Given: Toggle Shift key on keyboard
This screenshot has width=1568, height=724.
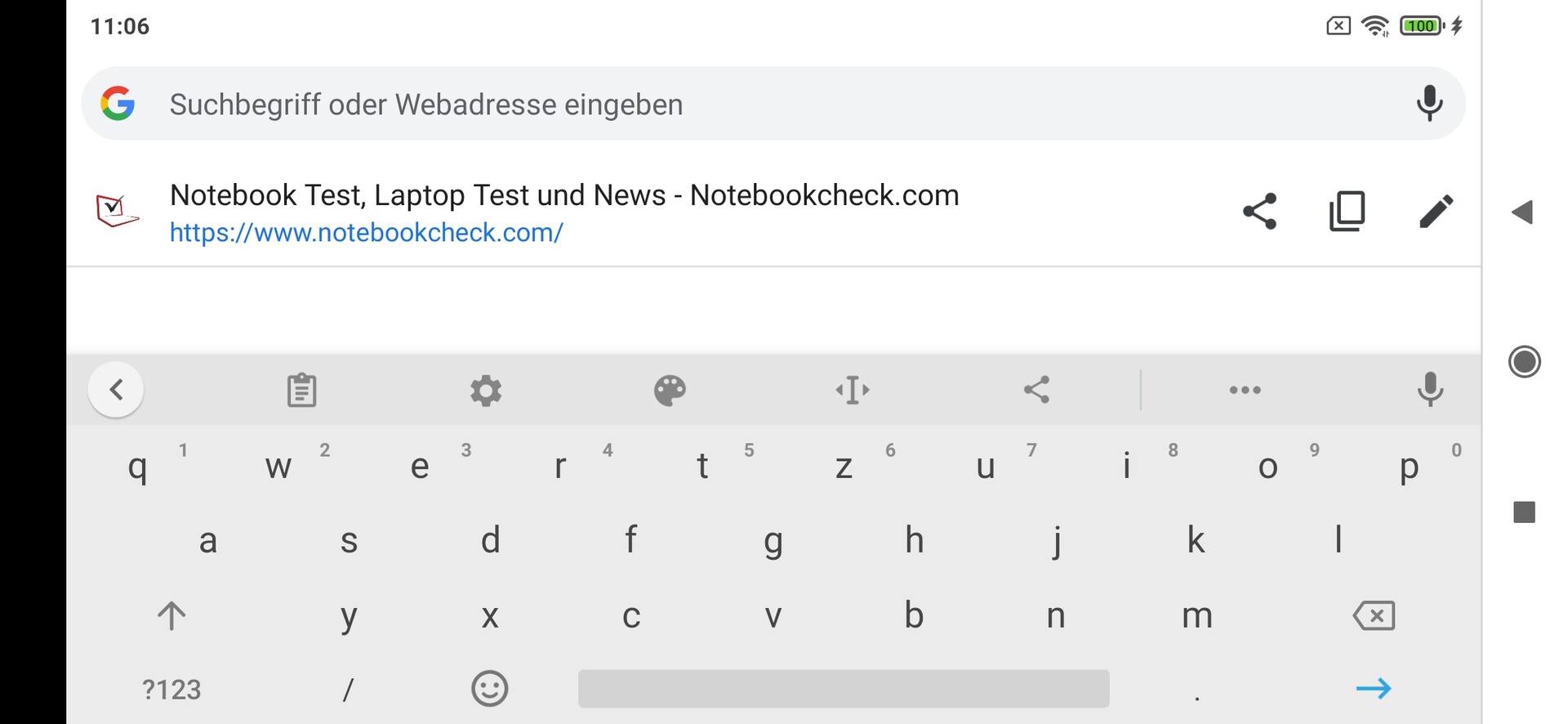Looking at the screenshot, I should (171, 615).
